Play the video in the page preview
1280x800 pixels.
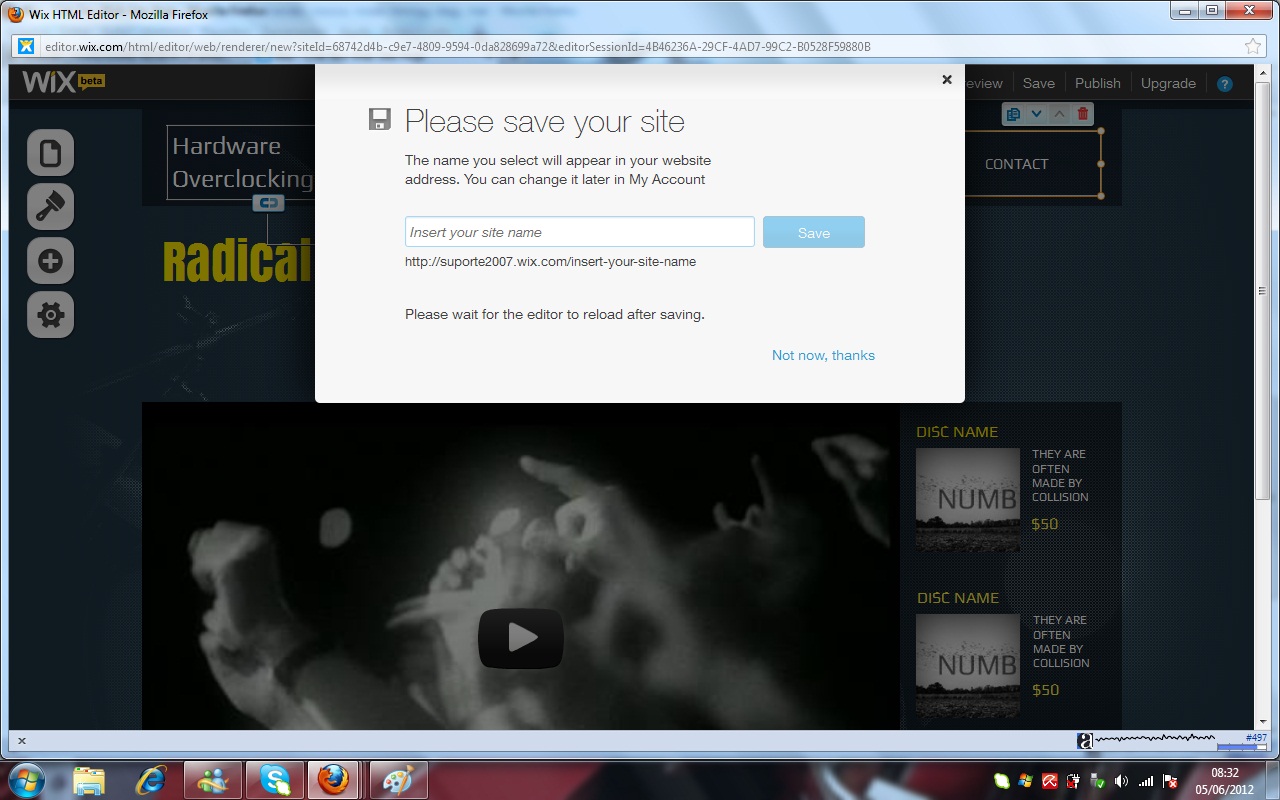(520, 638)
